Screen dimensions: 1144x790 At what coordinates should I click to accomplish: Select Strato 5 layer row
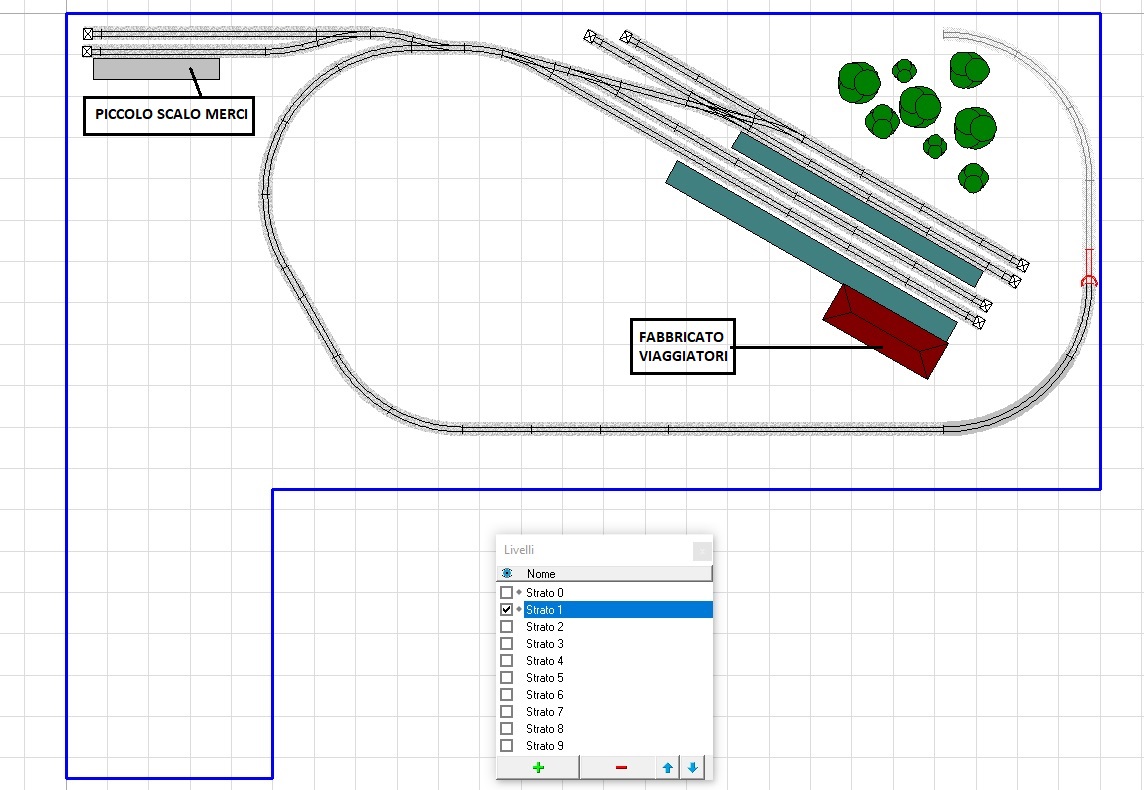pos(545,678)
